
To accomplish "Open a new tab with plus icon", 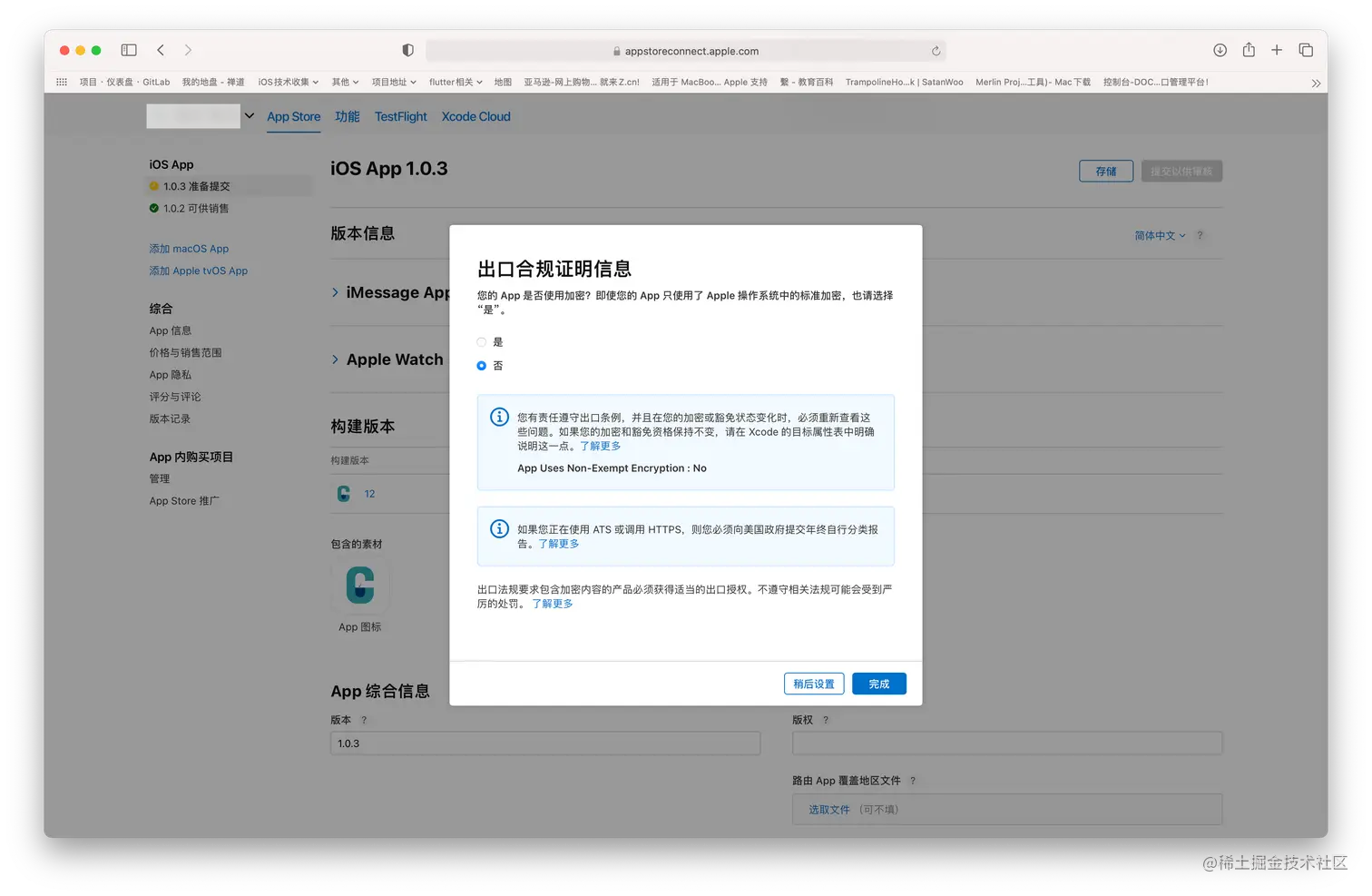I will pos(1277,50).
